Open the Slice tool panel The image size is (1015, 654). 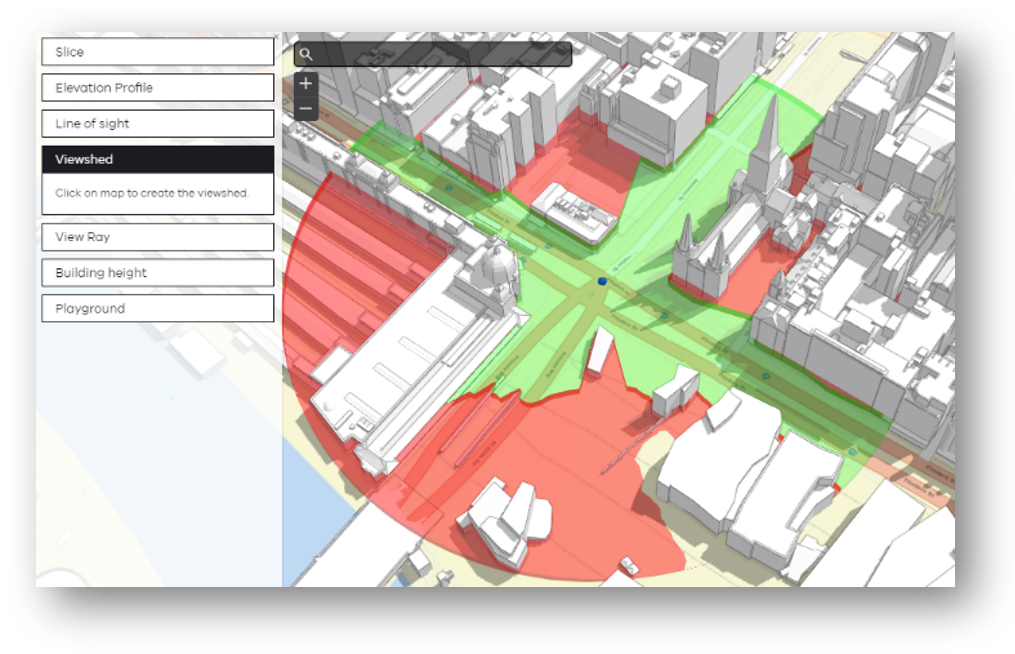[x=157, y=52]
